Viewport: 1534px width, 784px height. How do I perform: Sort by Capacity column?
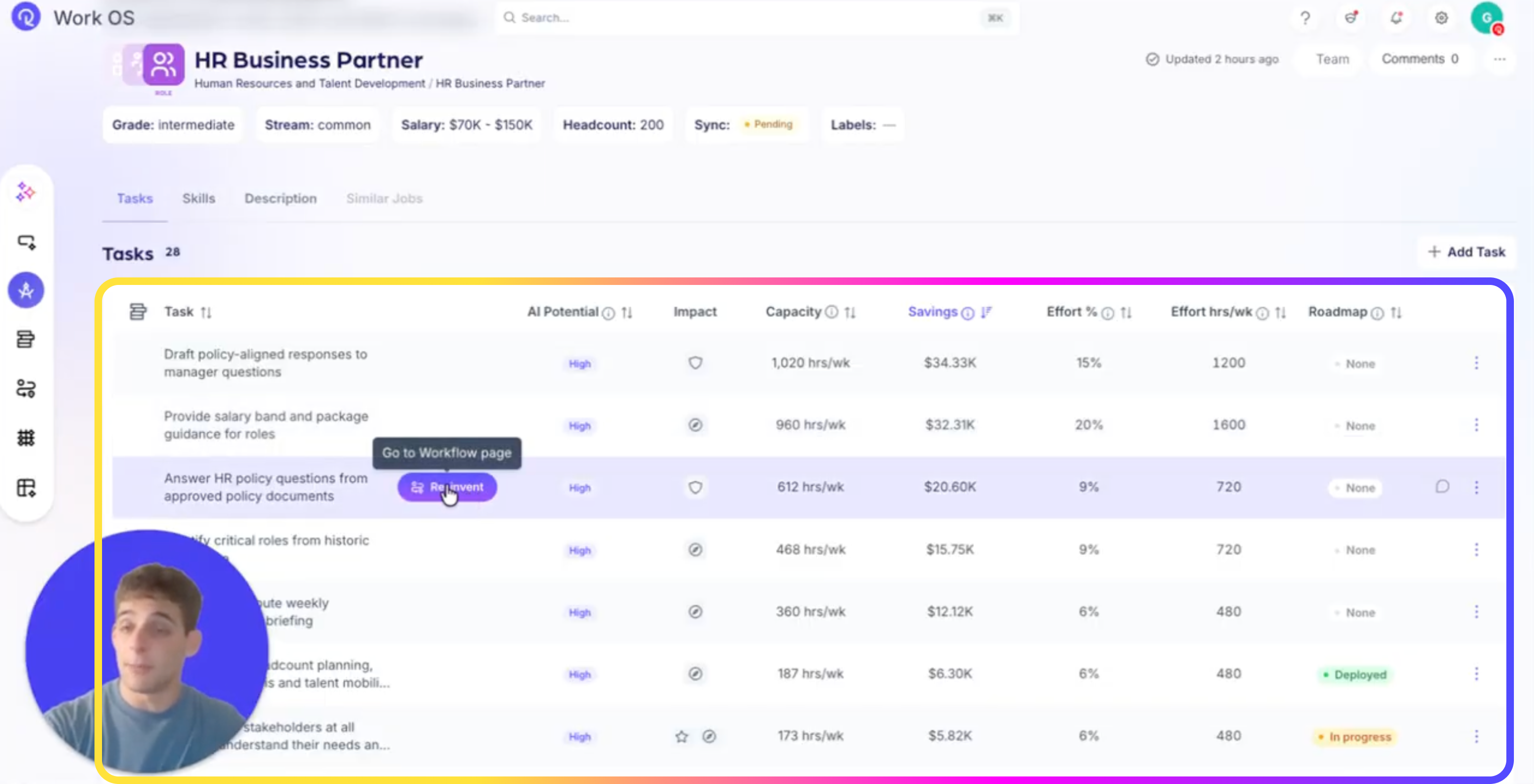point(850,313)
